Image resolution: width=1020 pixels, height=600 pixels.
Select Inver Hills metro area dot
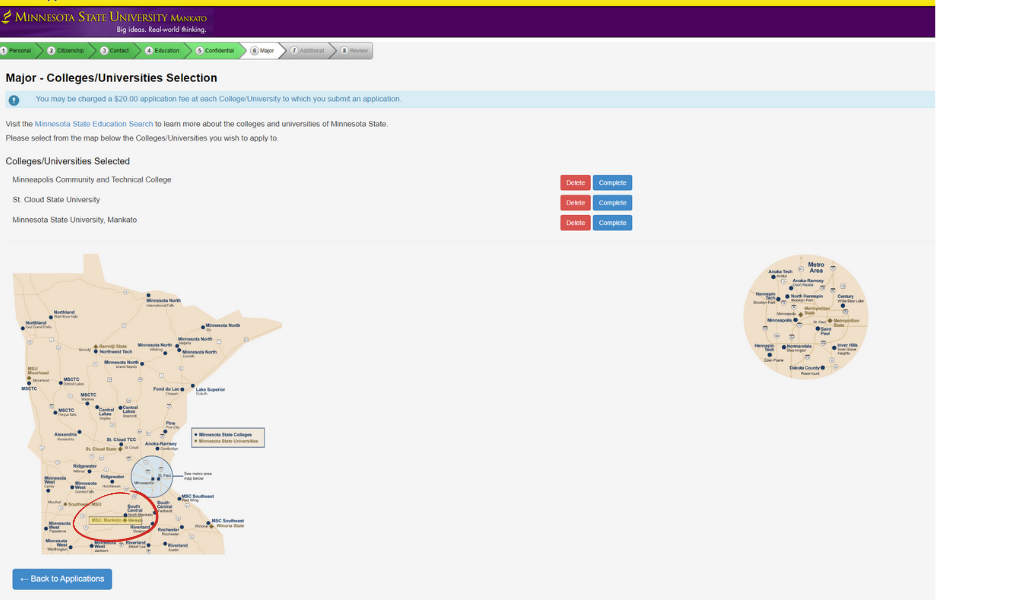tap(834, 348)
